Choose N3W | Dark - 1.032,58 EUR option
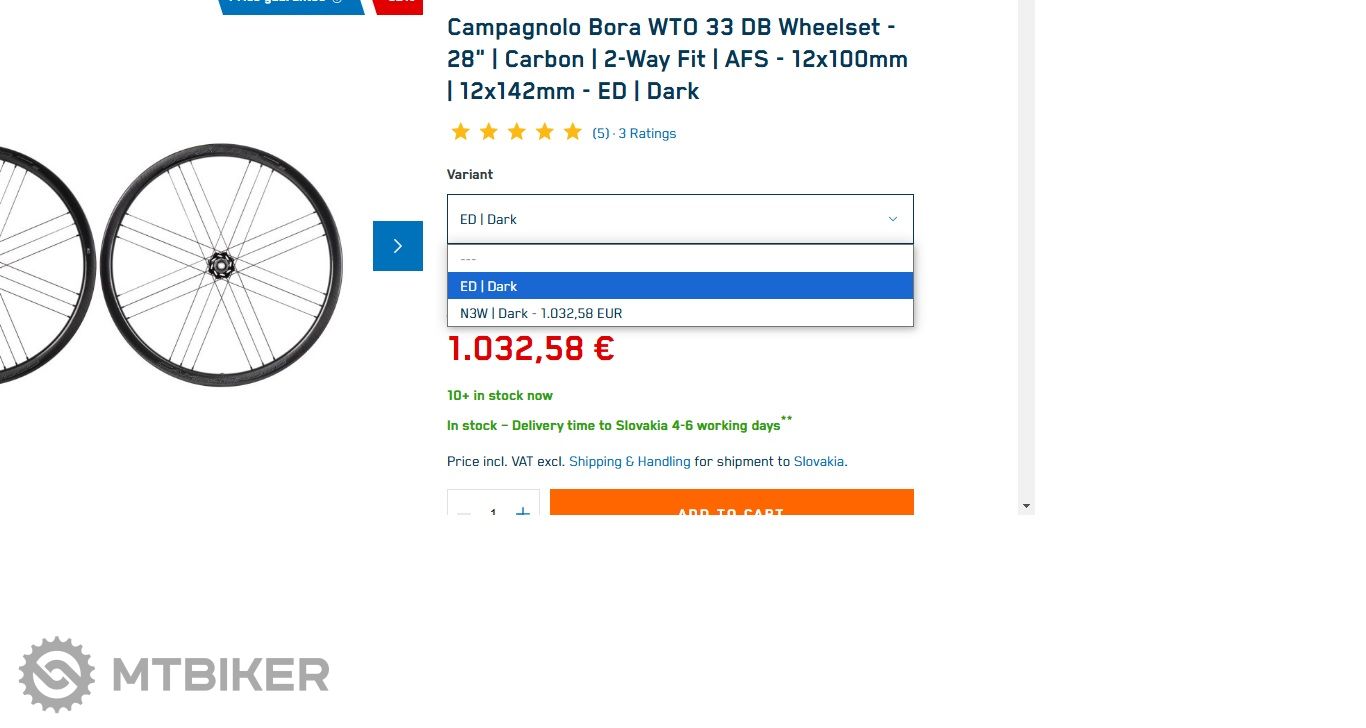This screenshot has width=1366, height=728. coord(680,313)
